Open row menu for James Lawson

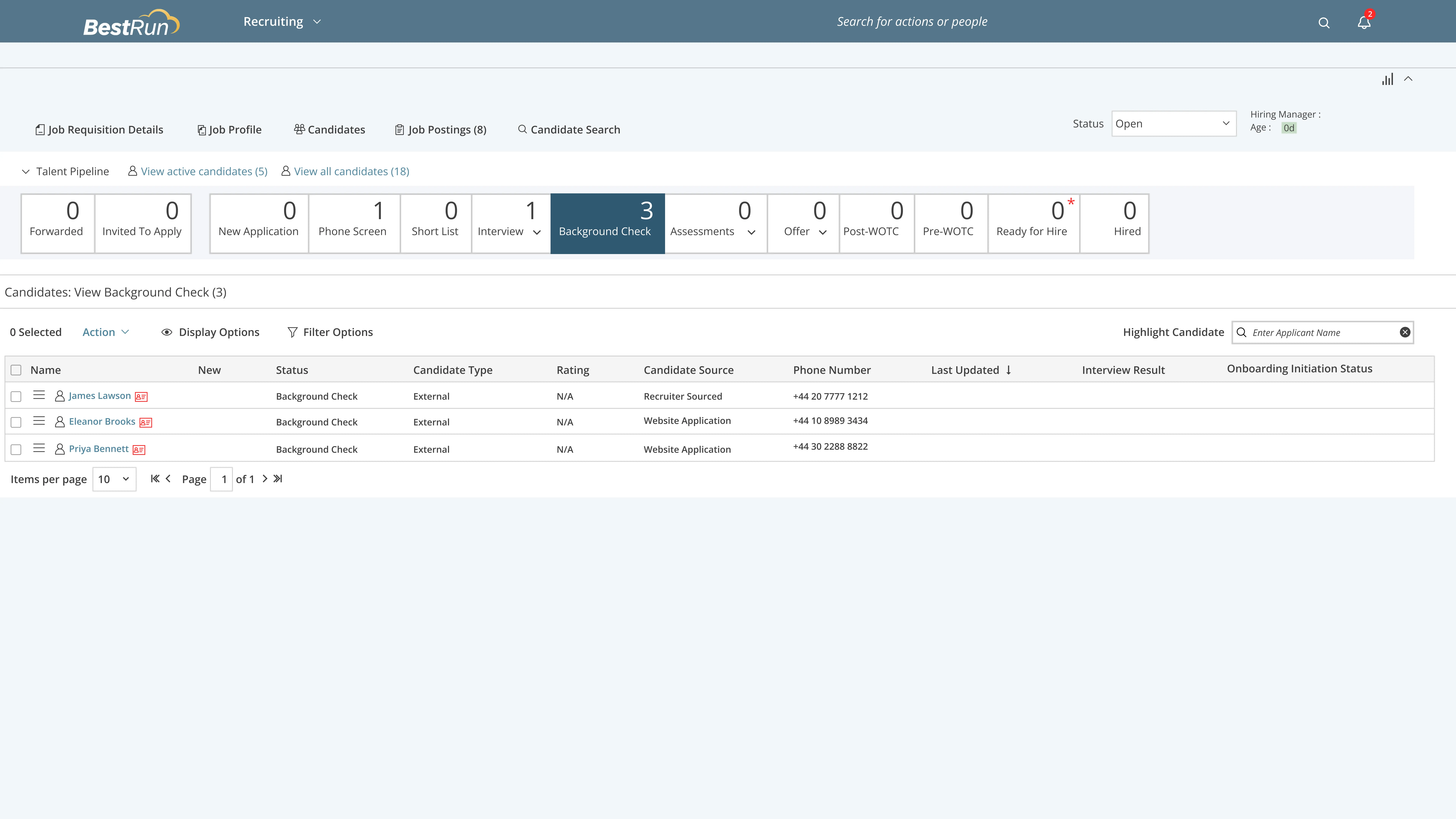click(x=39, y=395)
